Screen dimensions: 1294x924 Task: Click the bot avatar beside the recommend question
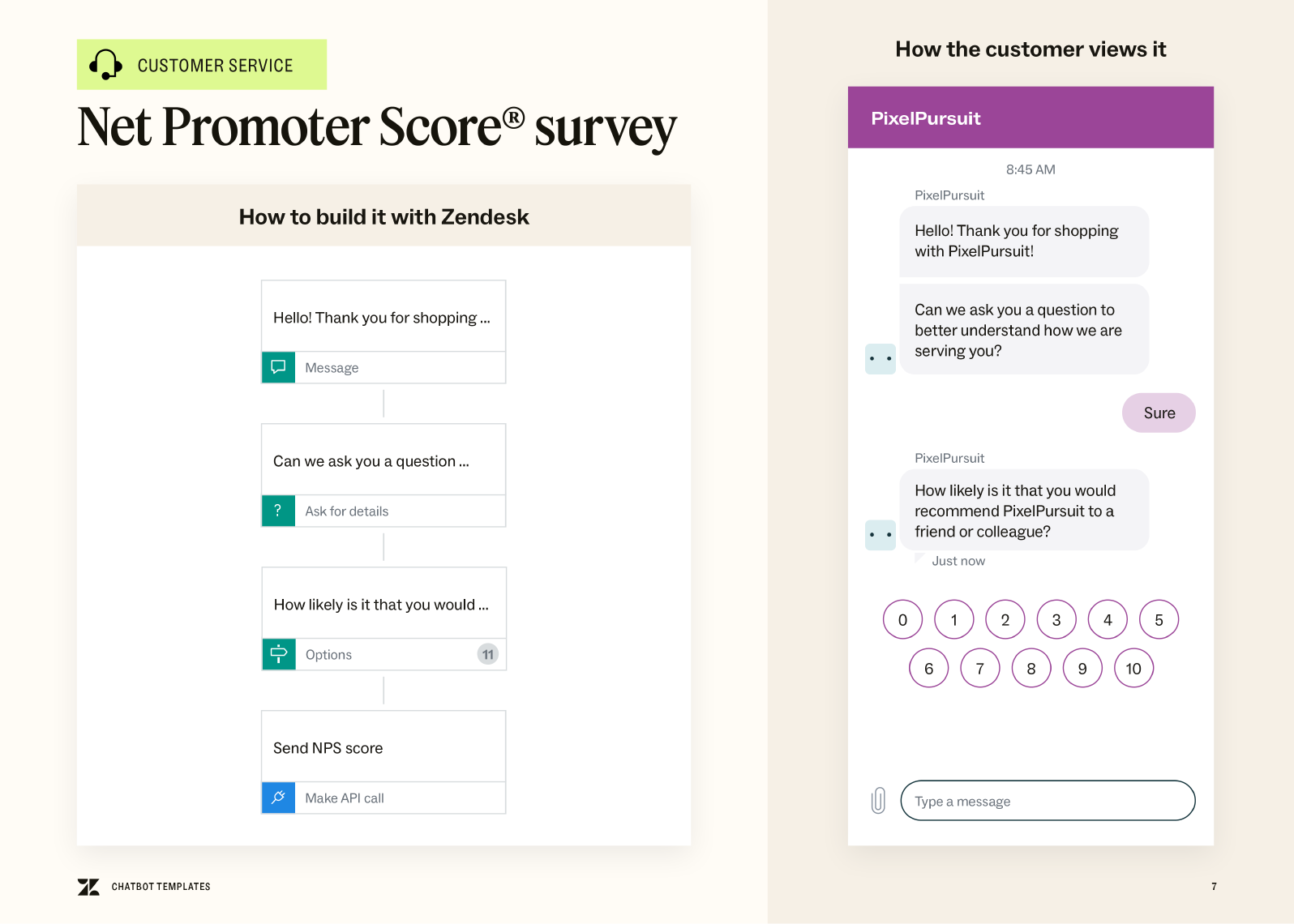pos(880,535)
